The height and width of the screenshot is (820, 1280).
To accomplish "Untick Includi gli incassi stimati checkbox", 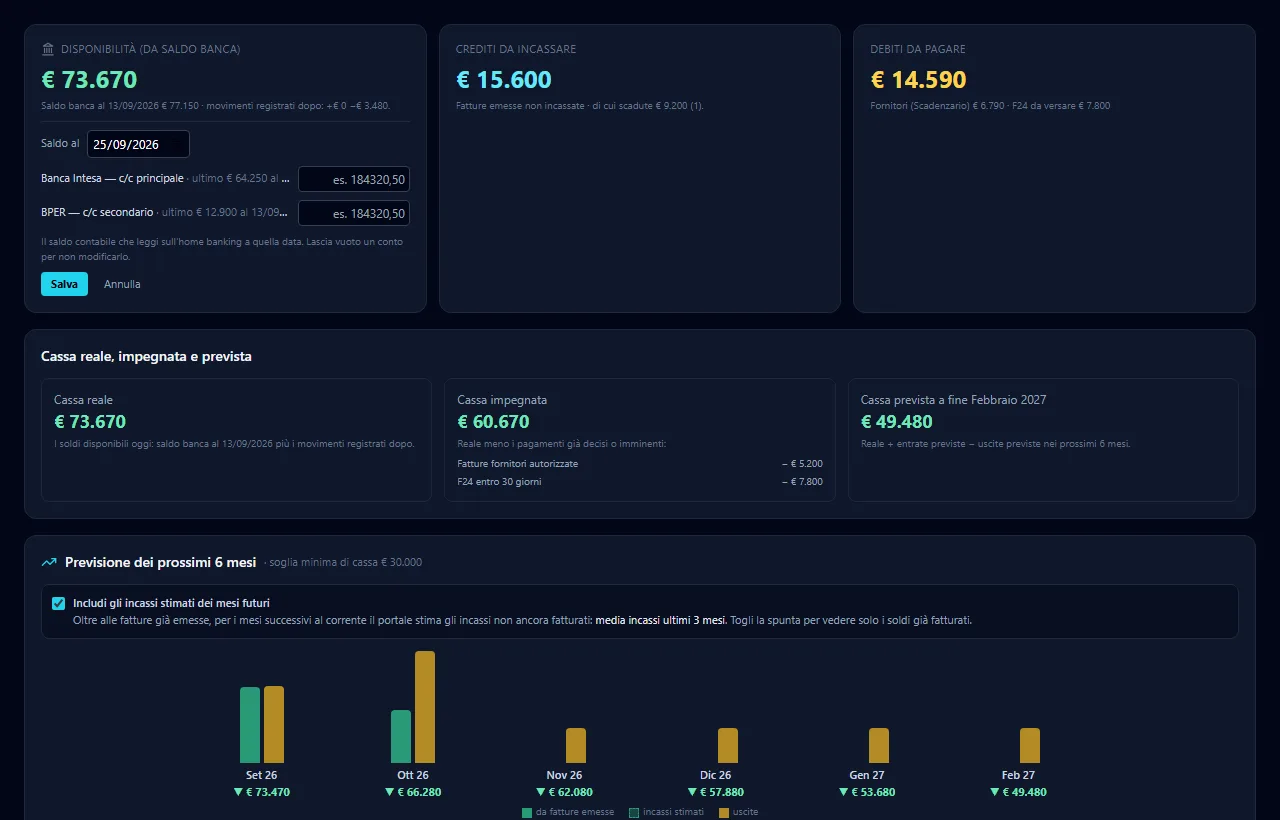I will coord(58,603).
